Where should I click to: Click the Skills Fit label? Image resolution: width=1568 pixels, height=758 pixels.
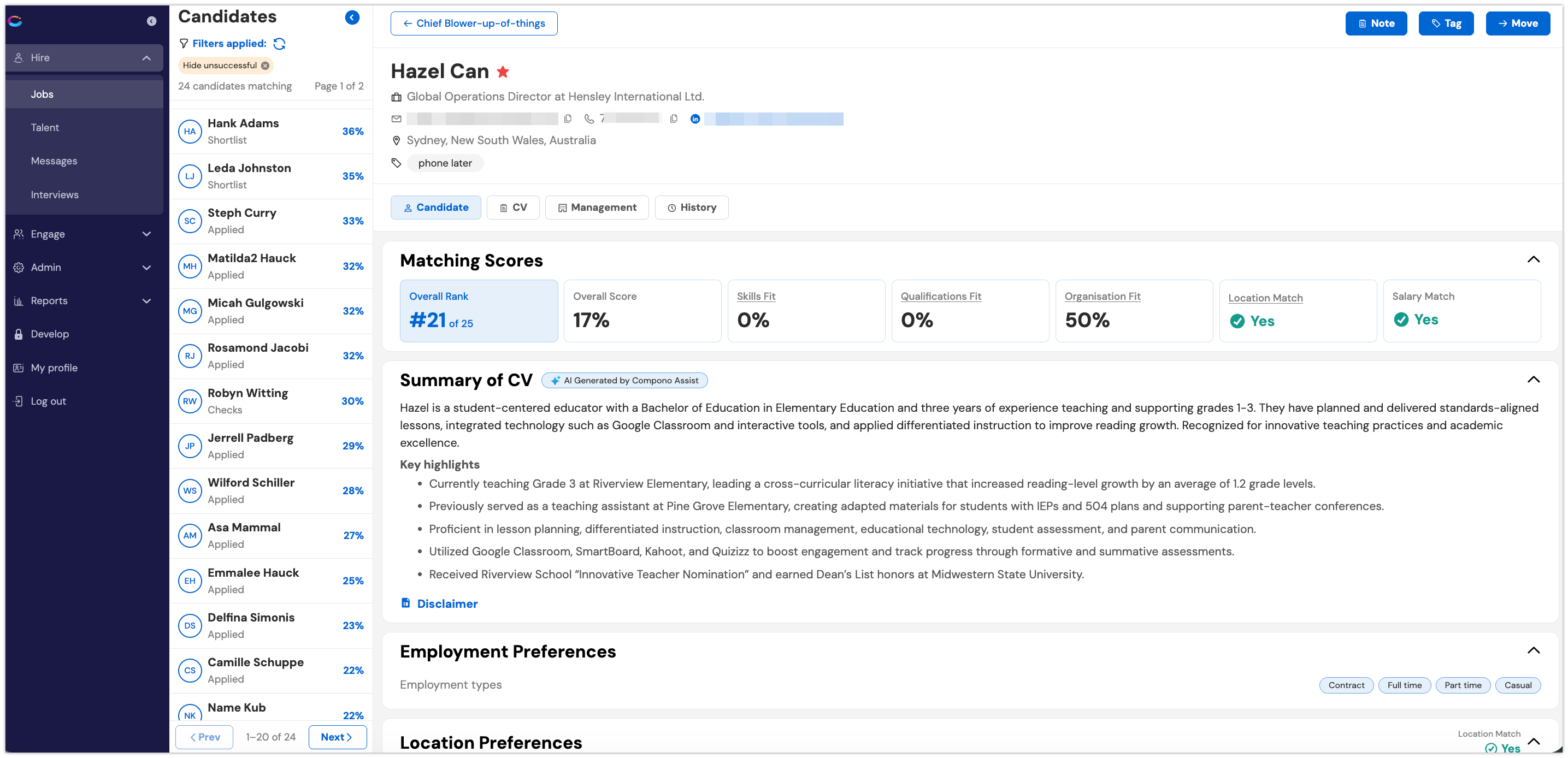[x=756, y=297]
